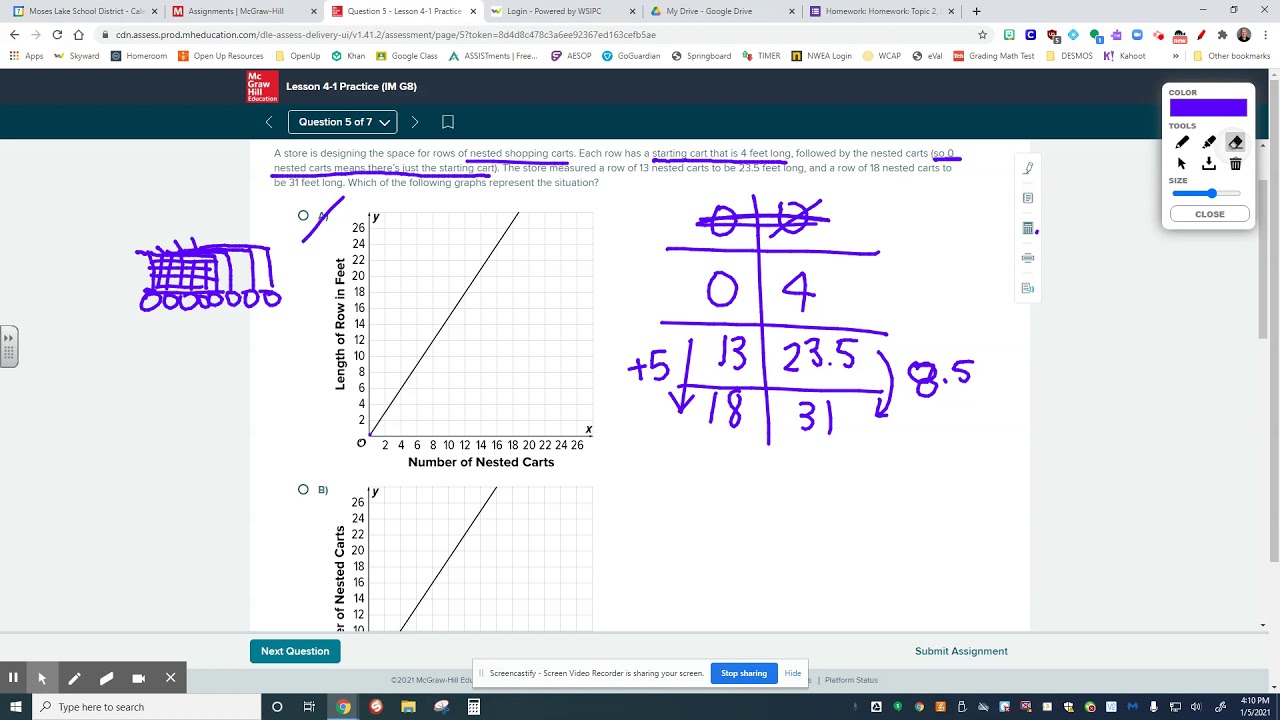This screenshot has height=720, width=1280.
Task: Switch to Login Powered by WSIPC tab
Action: [x=562, y=11]
